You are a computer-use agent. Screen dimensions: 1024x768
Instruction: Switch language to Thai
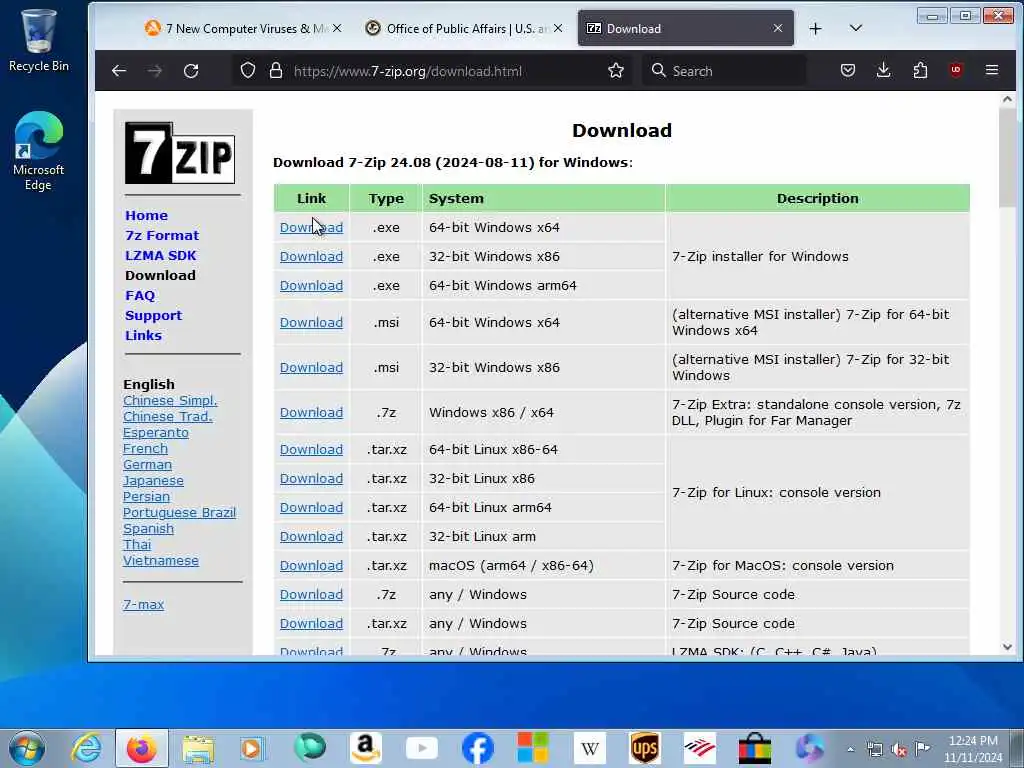coord(136,545)
